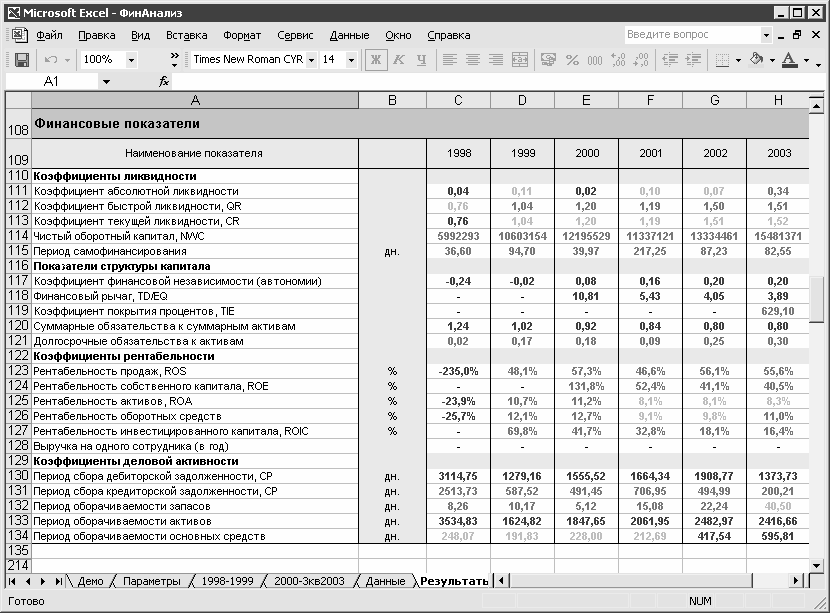Image resolution: width=830 pixels, height=613 pixels.
Task: Apply the Percent style icon
Action: coord(572,60)
